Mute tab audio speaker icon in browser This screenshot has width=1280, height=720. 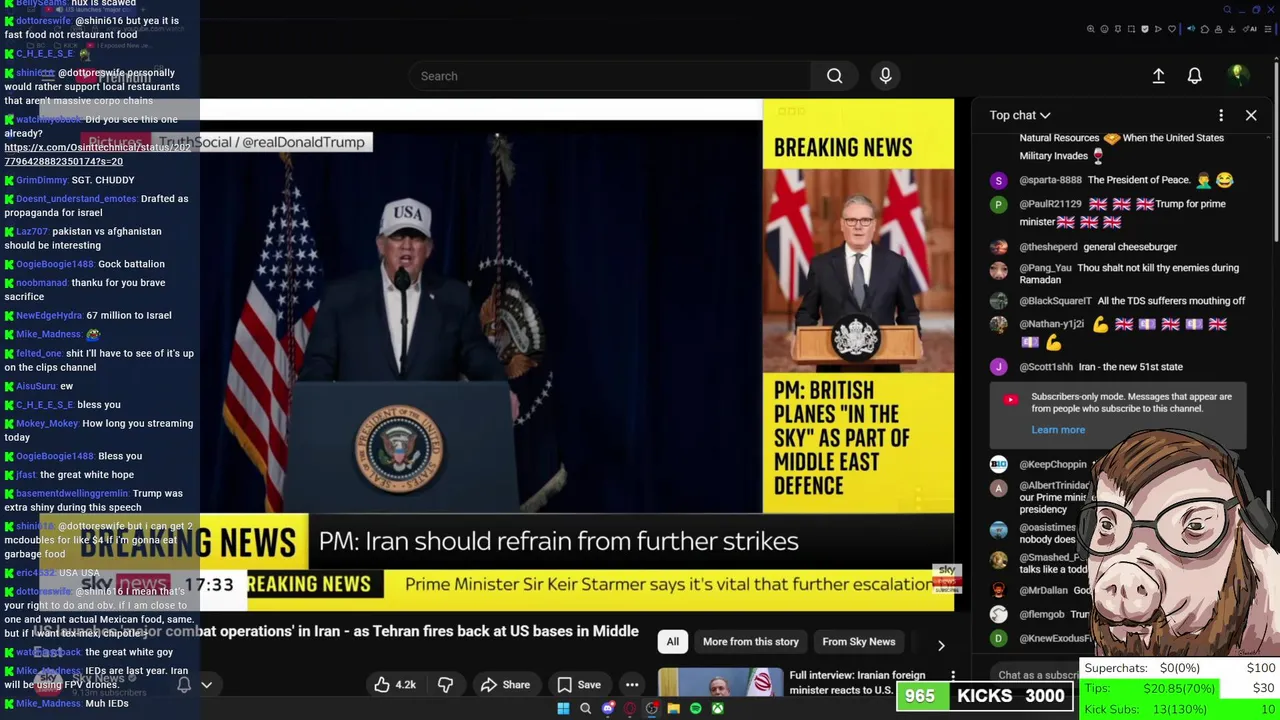1191,29
